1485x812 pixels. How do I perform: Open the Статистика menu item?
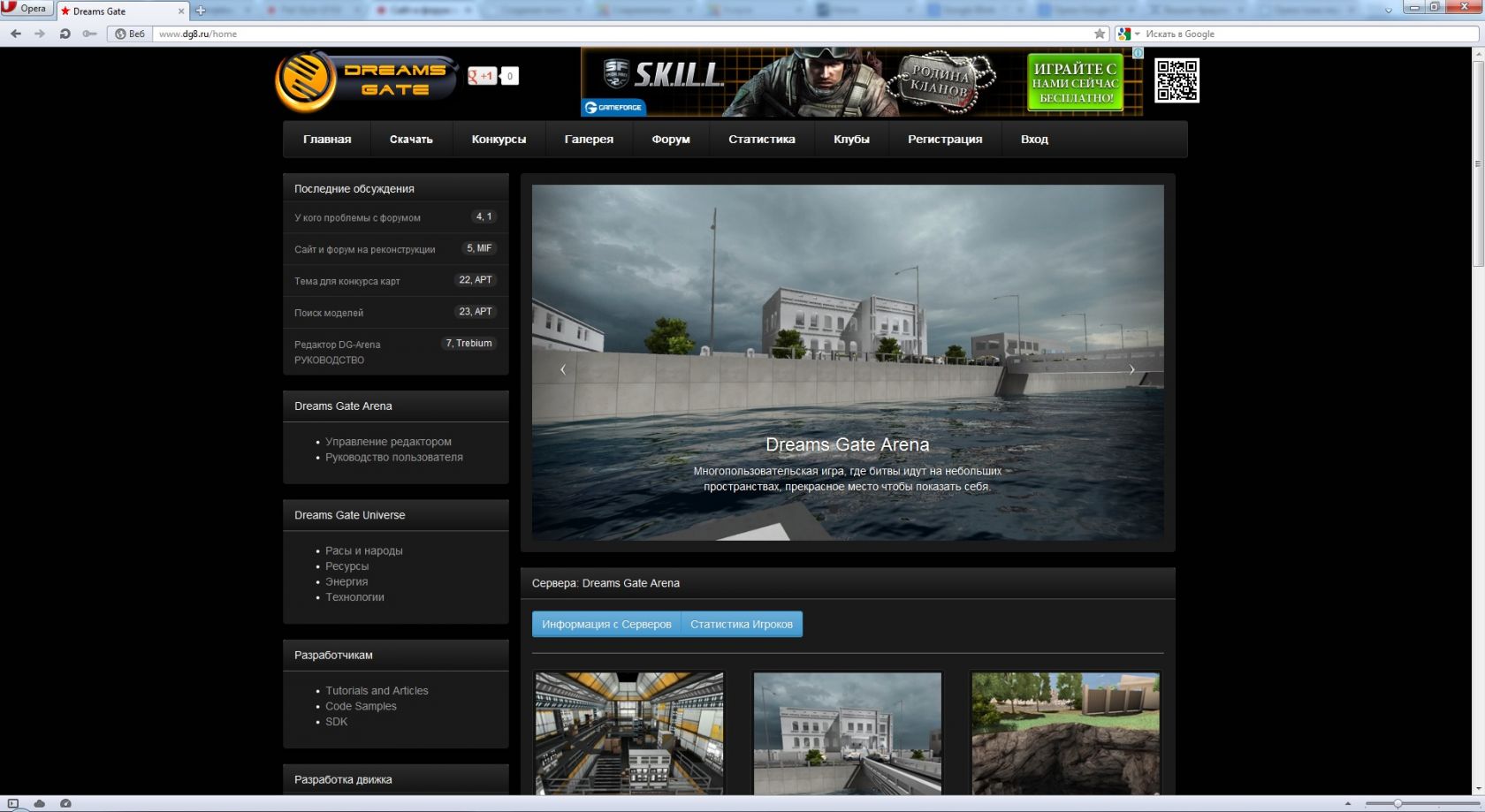(762, 140)
